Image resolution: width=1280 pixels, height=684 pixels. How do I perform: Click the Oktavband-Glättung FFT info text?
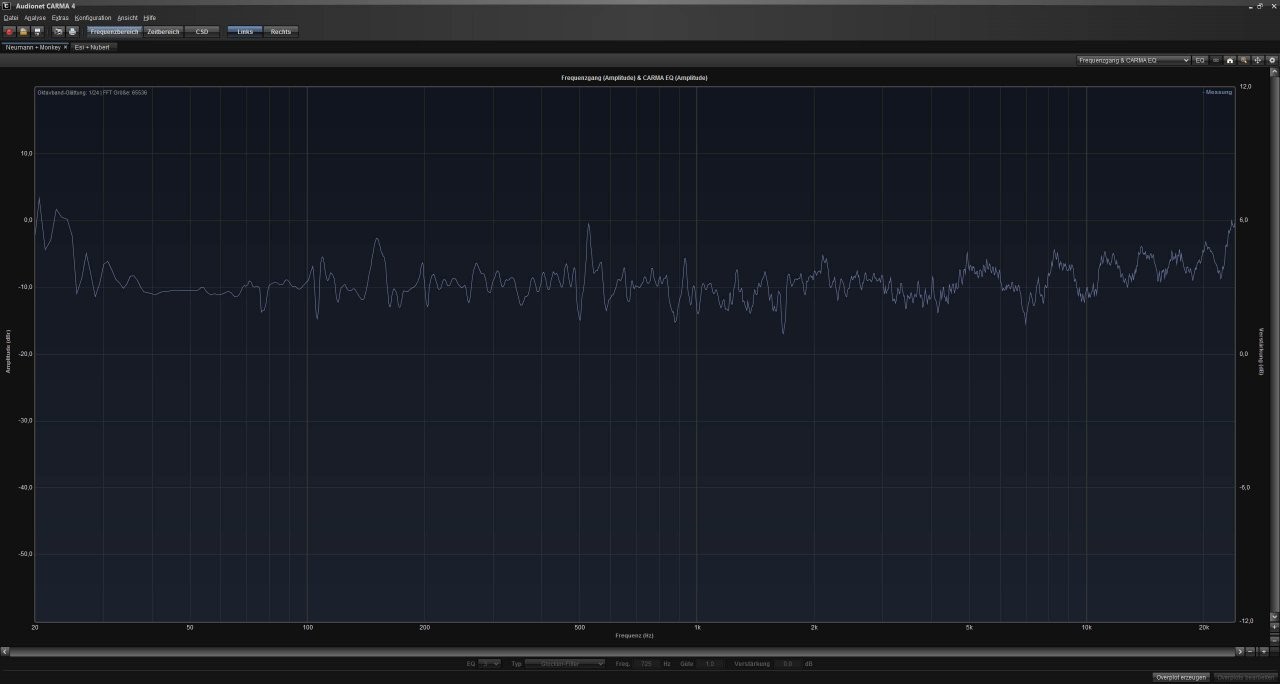coord(92,92)
